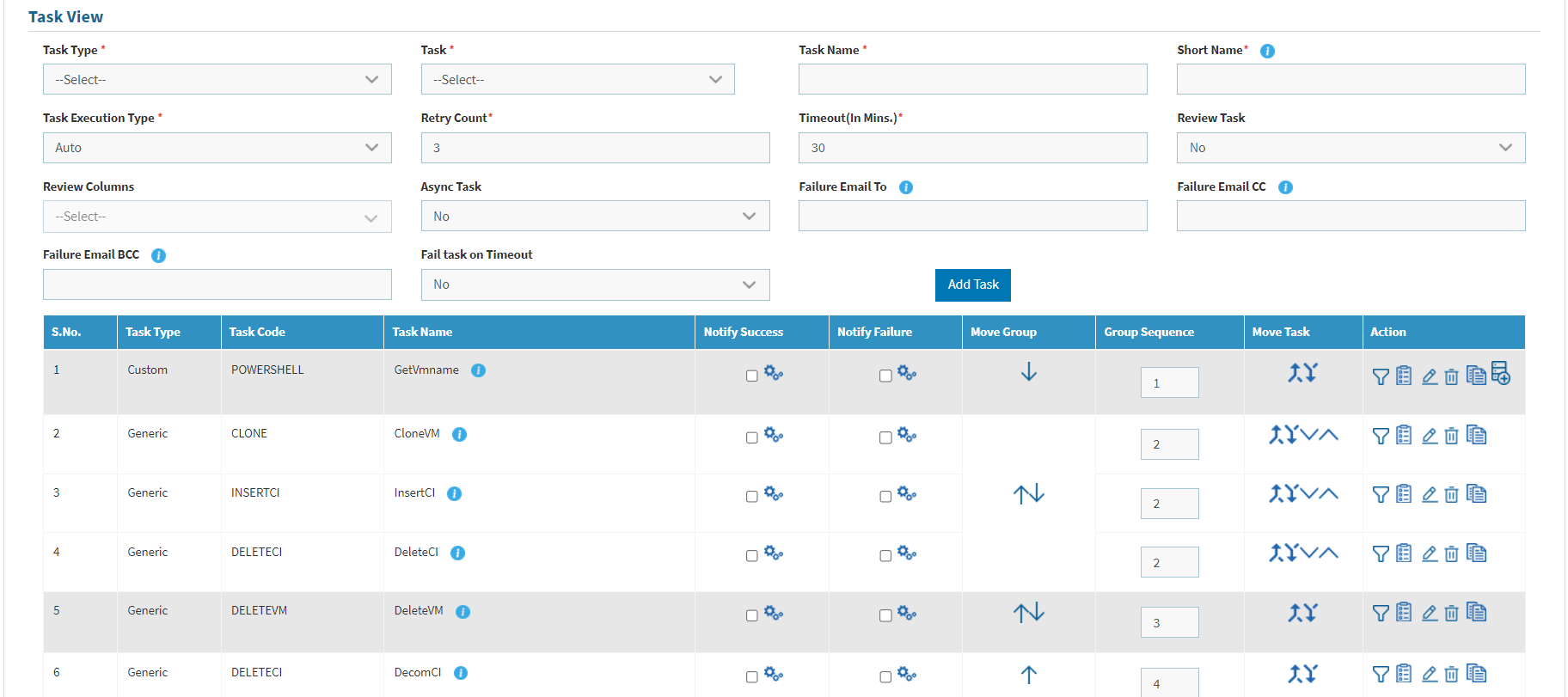
Task: Edit the CloneVM task with pencil icon
Action: (1429, 436)
